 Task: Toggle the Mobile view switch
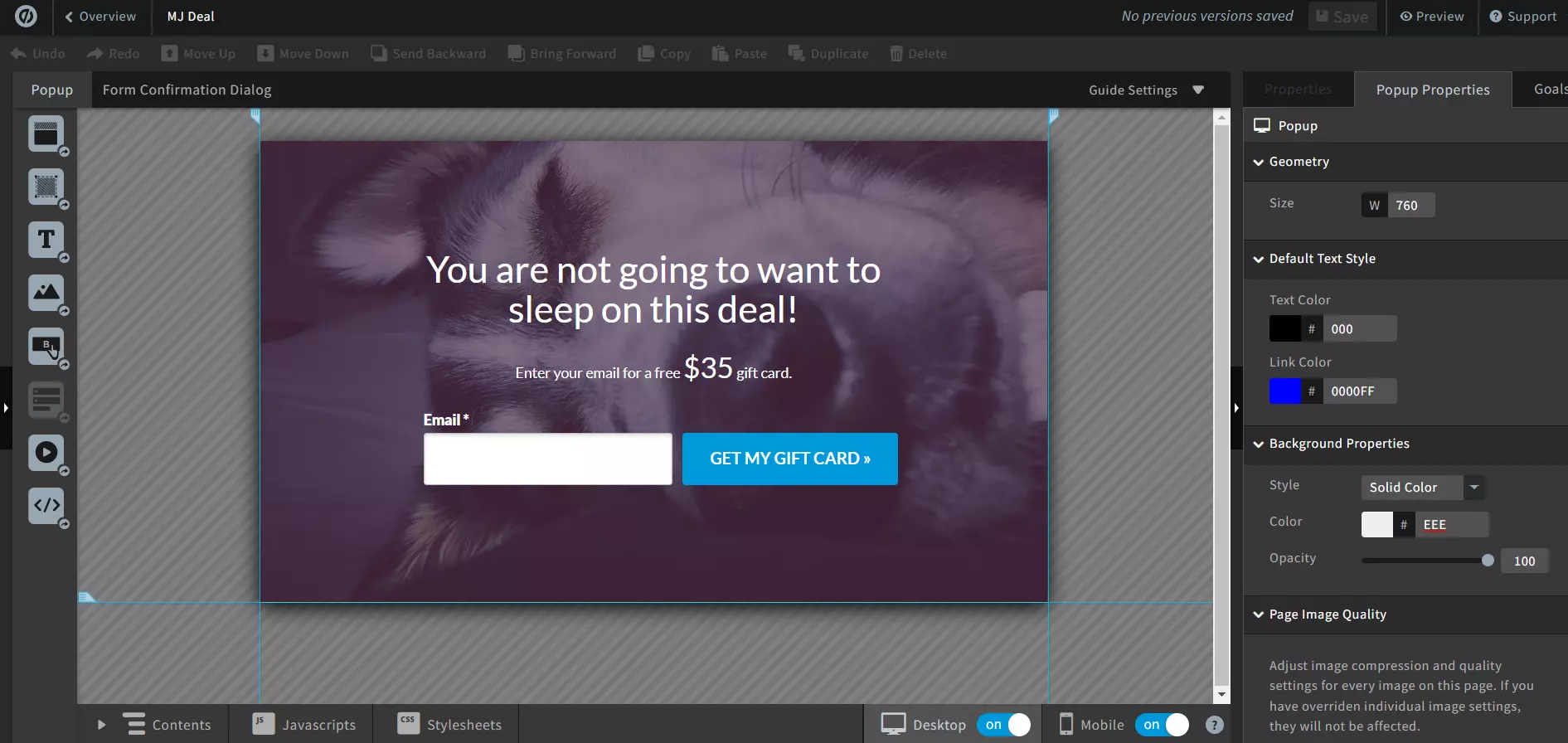click(x=1162, y=725)
